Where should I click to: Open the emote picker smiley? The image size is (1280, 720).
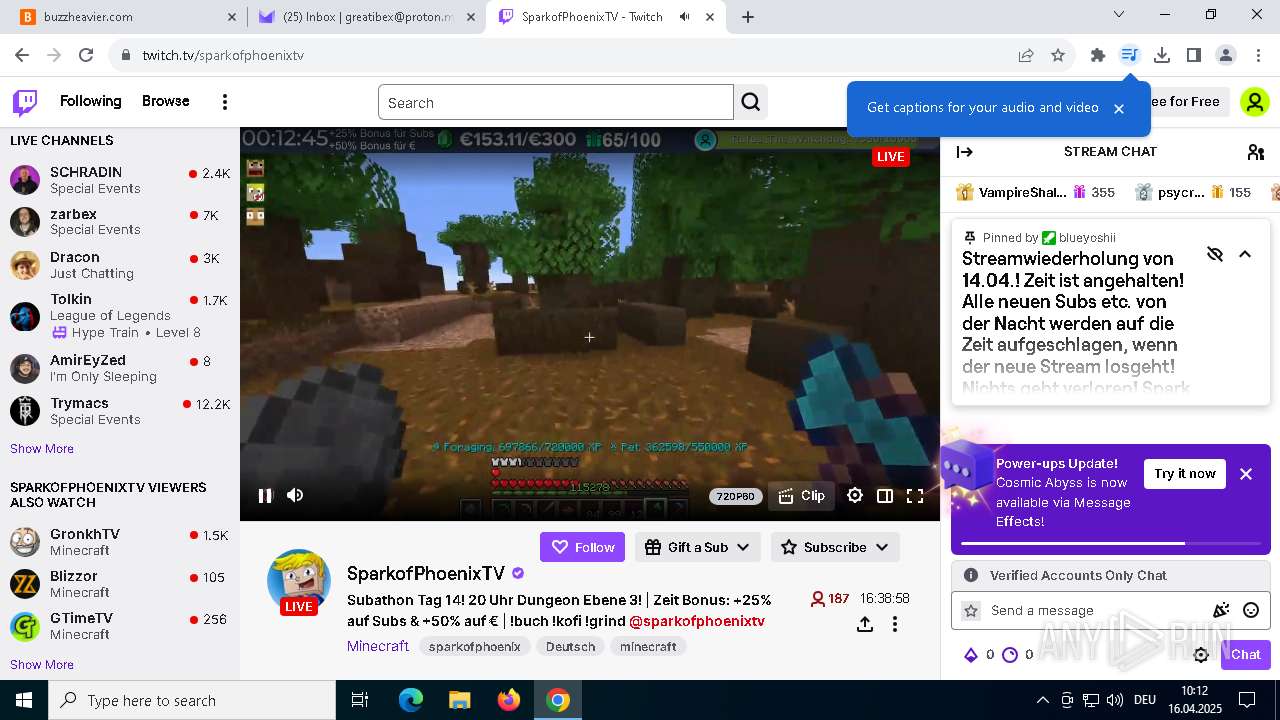click(1251, 610)
